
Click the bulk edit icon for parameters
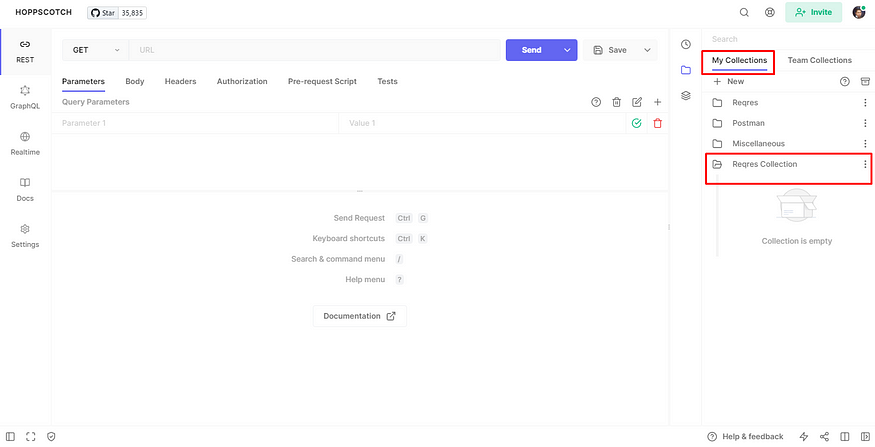[637, 102]
